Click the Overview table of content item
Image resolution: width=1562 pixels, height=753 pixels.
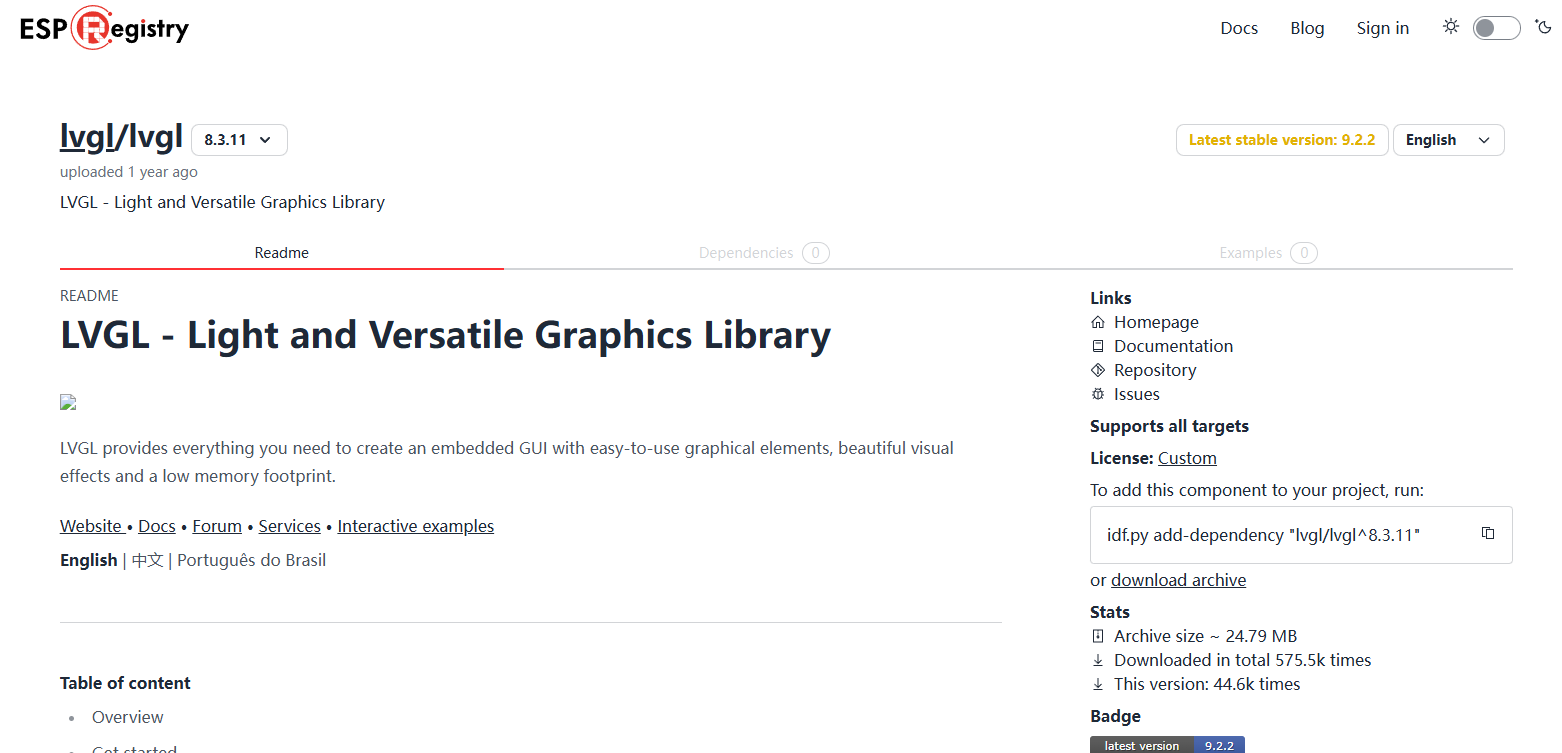click(128, 717)
